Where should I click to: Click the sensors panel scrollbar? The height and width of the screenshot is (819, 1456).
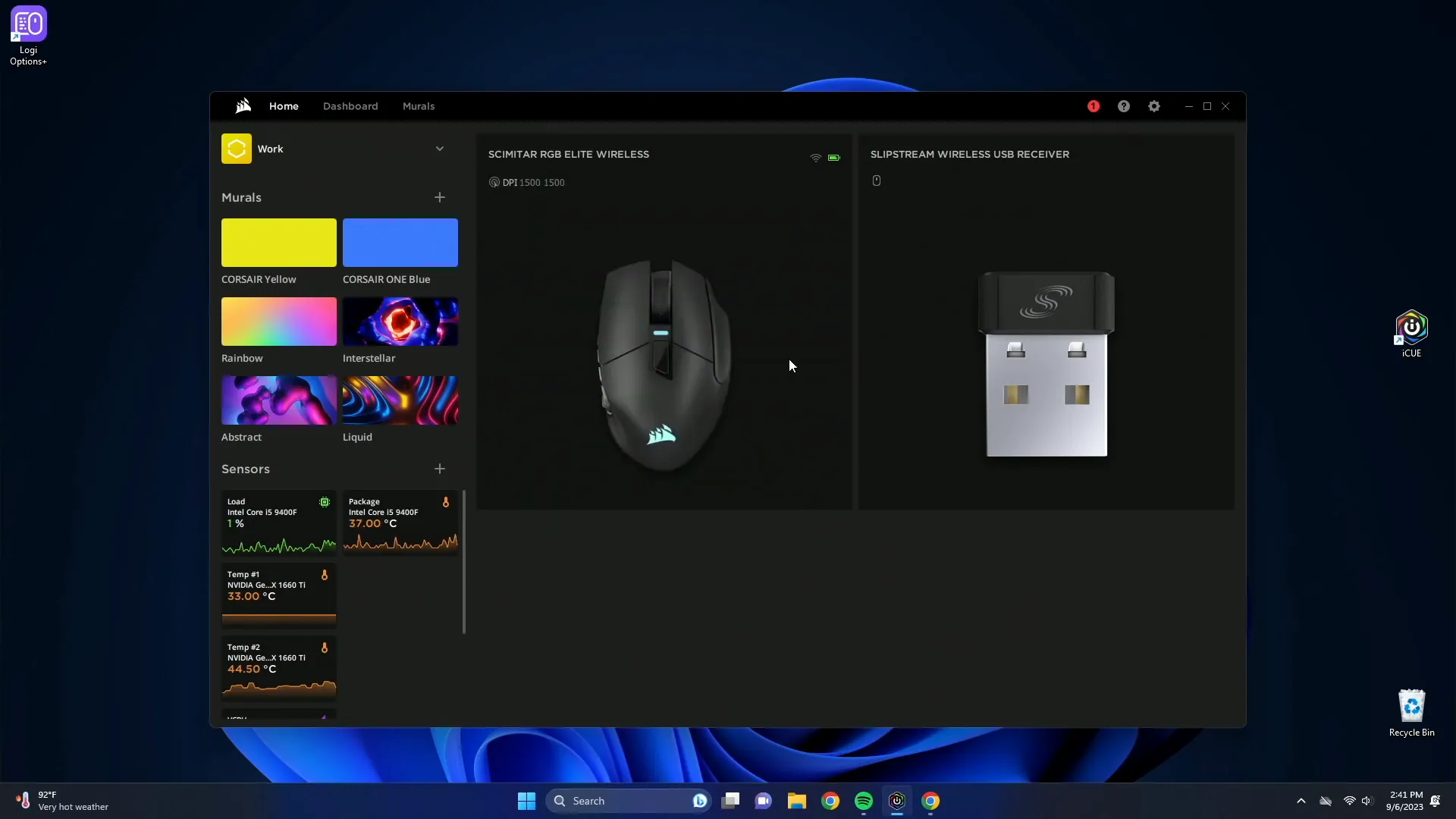tap(464, 561)
